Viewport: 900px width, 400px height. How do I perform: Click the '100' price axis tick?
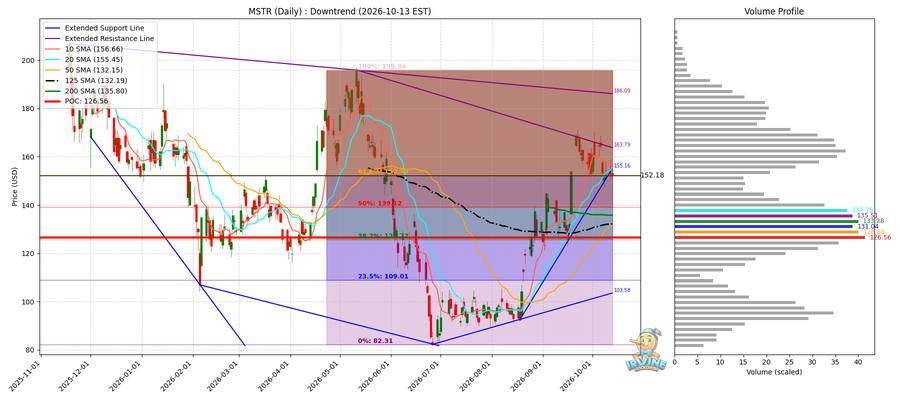[30, 301]
